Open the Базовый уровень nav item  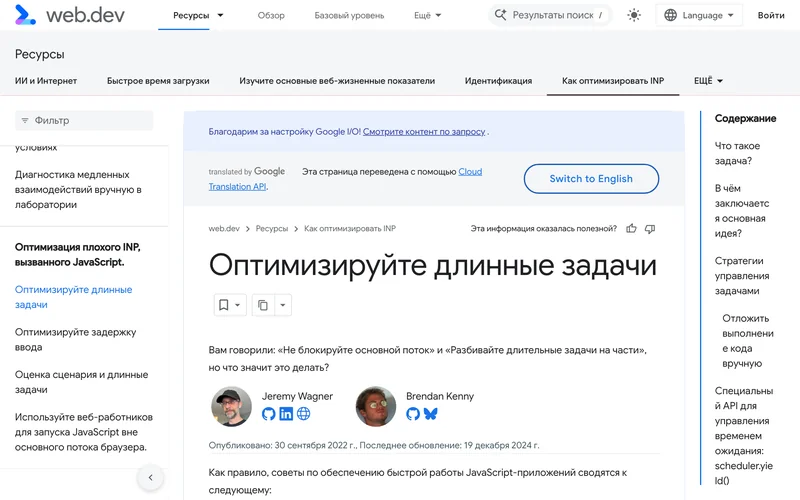[349, 15]
